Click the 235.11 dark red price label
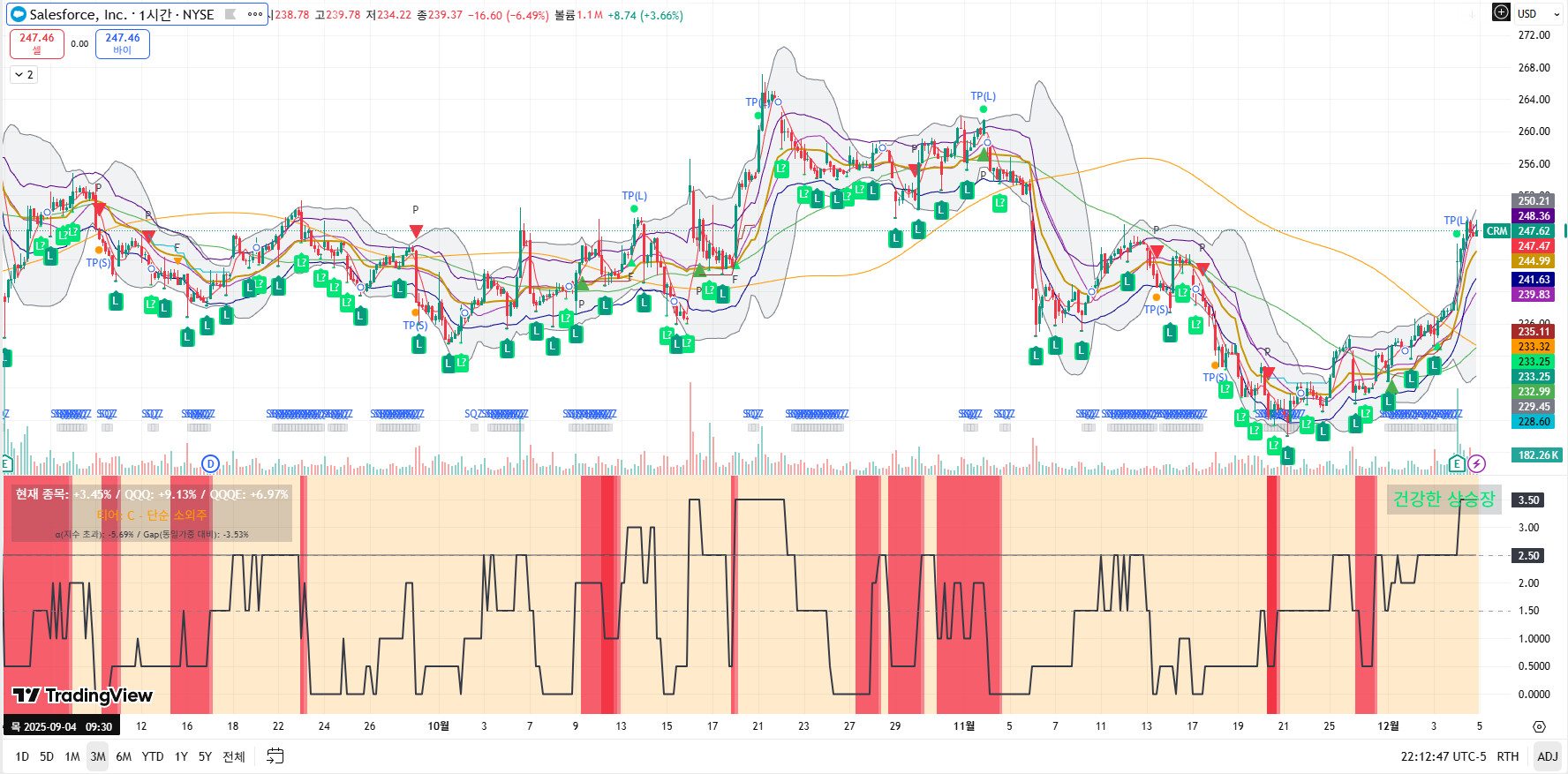The height and width of the screenshot is (774, 1568). pos(1534,332)
